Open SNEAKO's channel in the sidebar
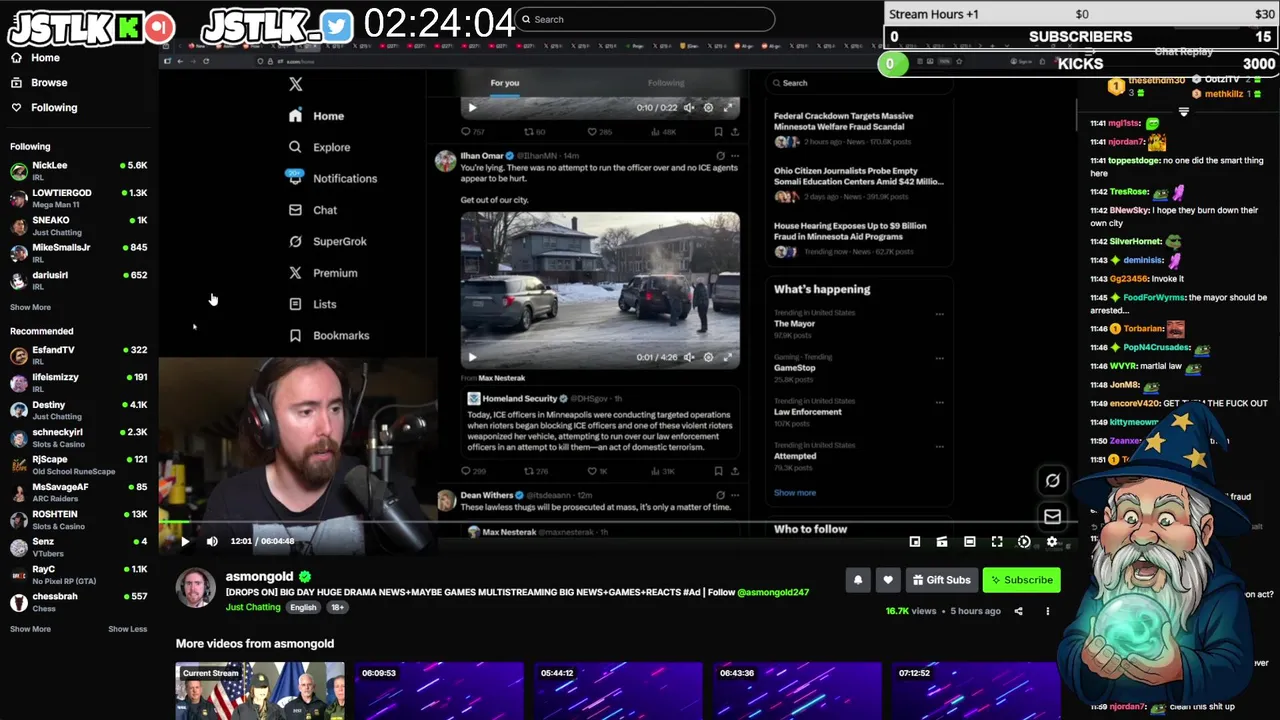This screenshot has width=1280, height=720. pyautogui.click(x=79, y=225)
